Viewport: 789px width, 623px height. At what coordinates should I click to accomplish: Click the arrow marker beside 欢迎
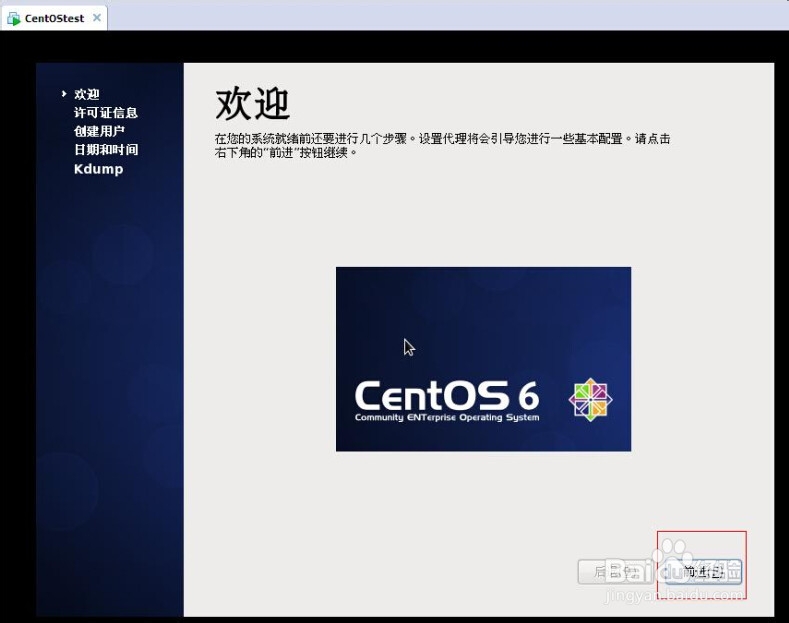64,94
